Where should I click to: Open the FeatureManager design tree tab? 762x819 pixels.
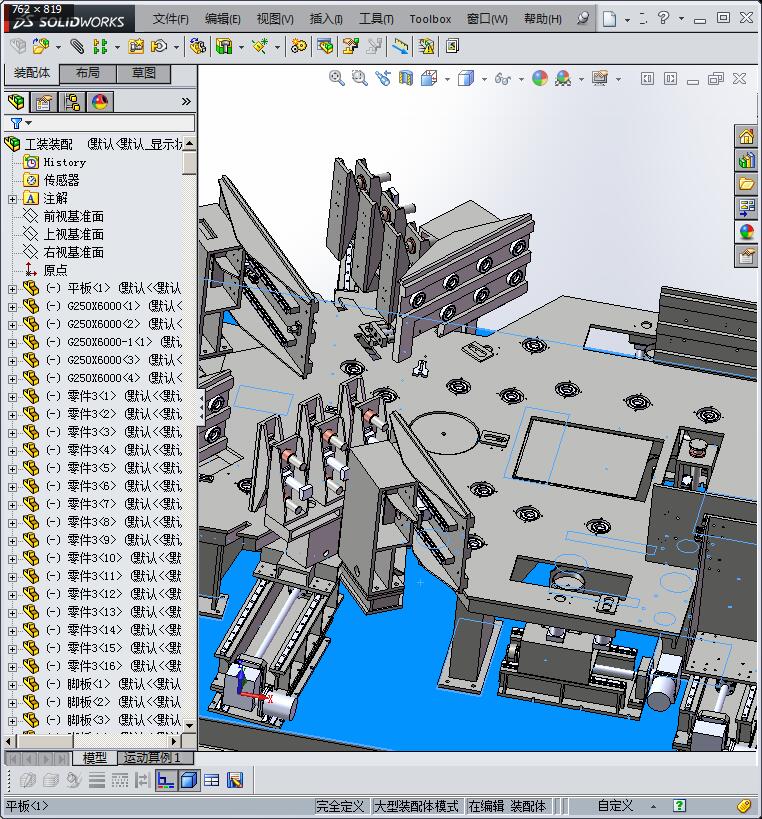coord(16,101)
